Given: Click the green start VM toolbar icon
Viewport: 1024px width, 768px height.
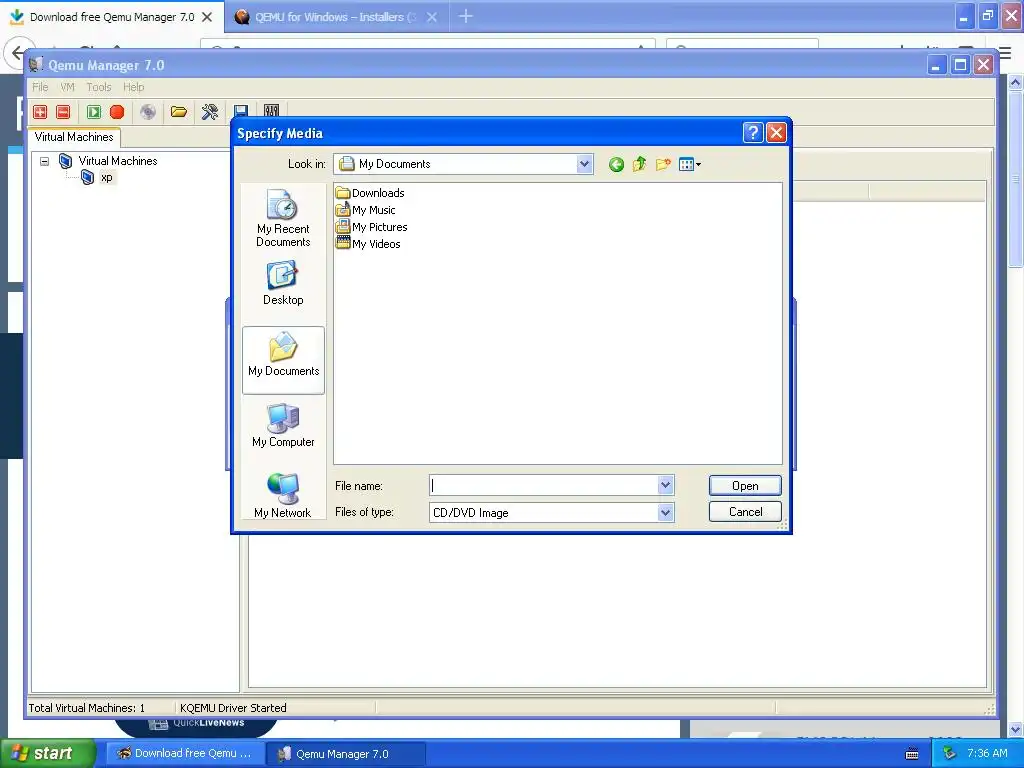Looking at the screenshot, I should pyautogui.click(x=94, y=112).
